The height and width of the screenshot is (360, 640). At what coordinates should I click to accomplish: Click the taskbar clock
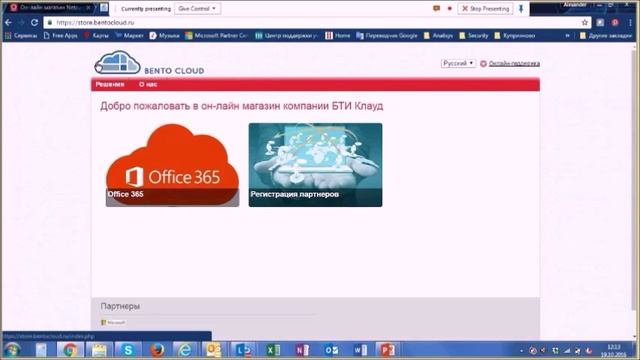pos(613,350)
